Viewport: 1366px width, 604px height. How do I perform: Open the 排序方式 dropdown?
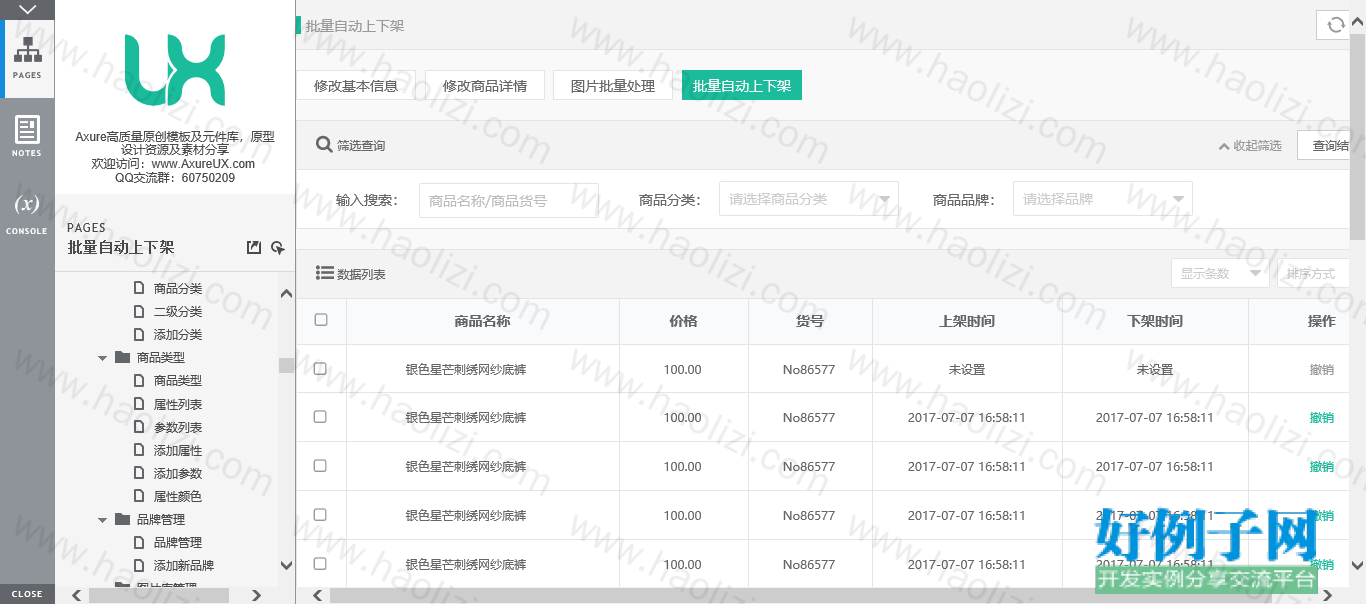pos(1314,273)
